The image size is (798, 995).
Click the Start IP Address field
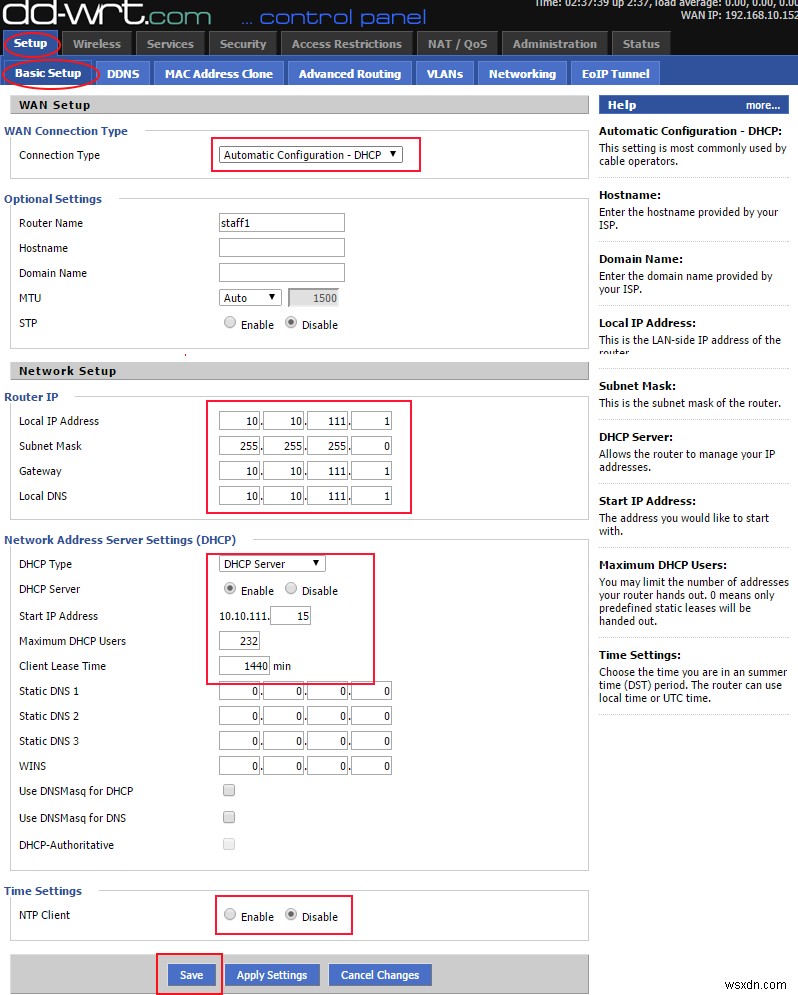[x=291, y=616]
